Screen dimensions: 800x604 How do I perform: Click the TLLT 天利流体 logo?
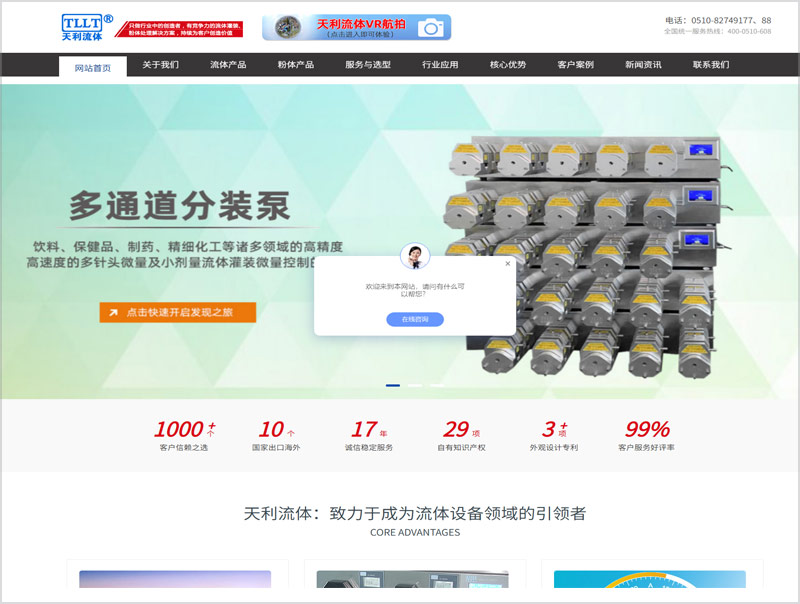point(86,27)
